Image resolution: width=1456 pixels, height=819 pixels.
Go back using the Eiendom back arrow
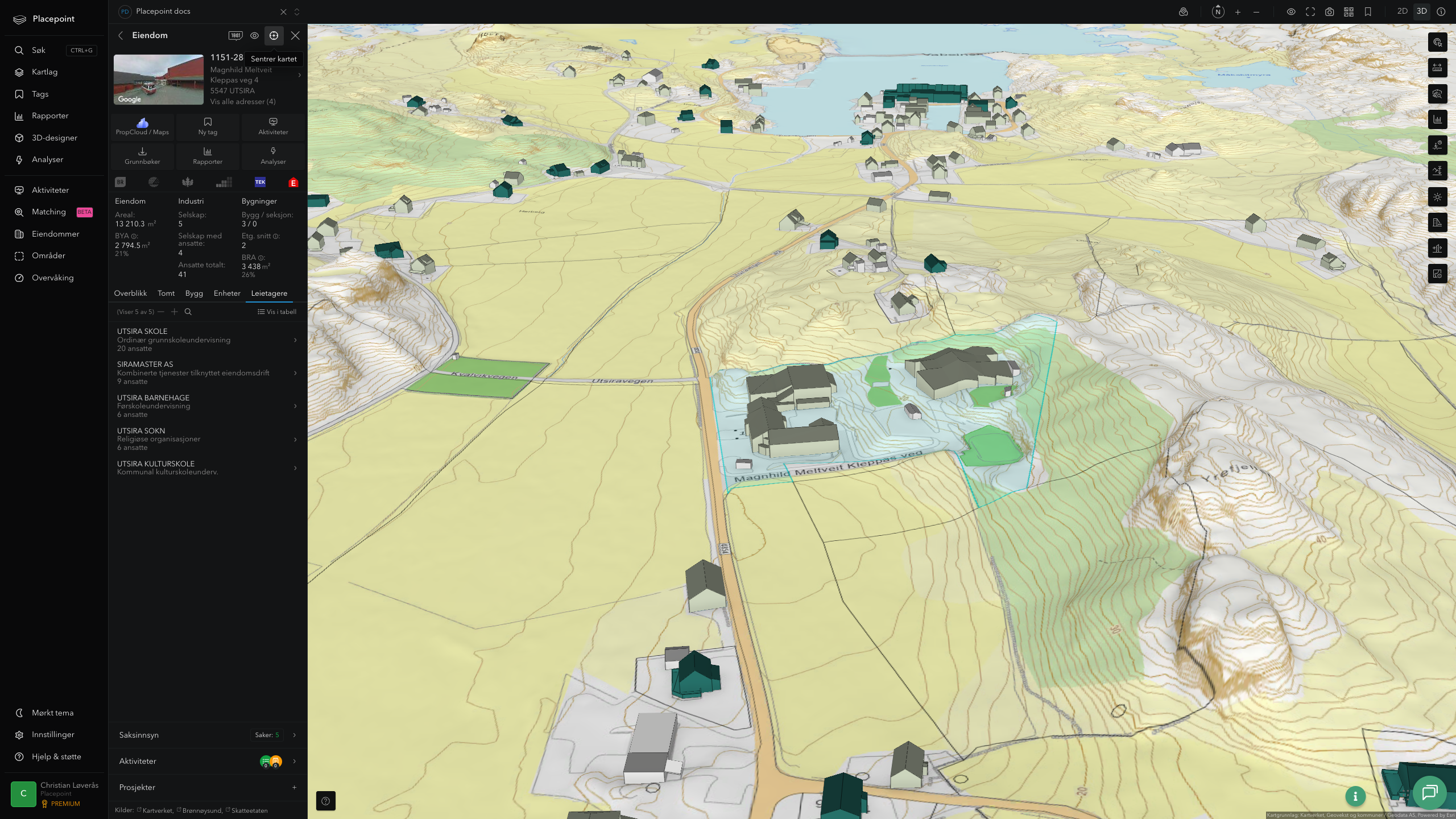coord(121,35)
